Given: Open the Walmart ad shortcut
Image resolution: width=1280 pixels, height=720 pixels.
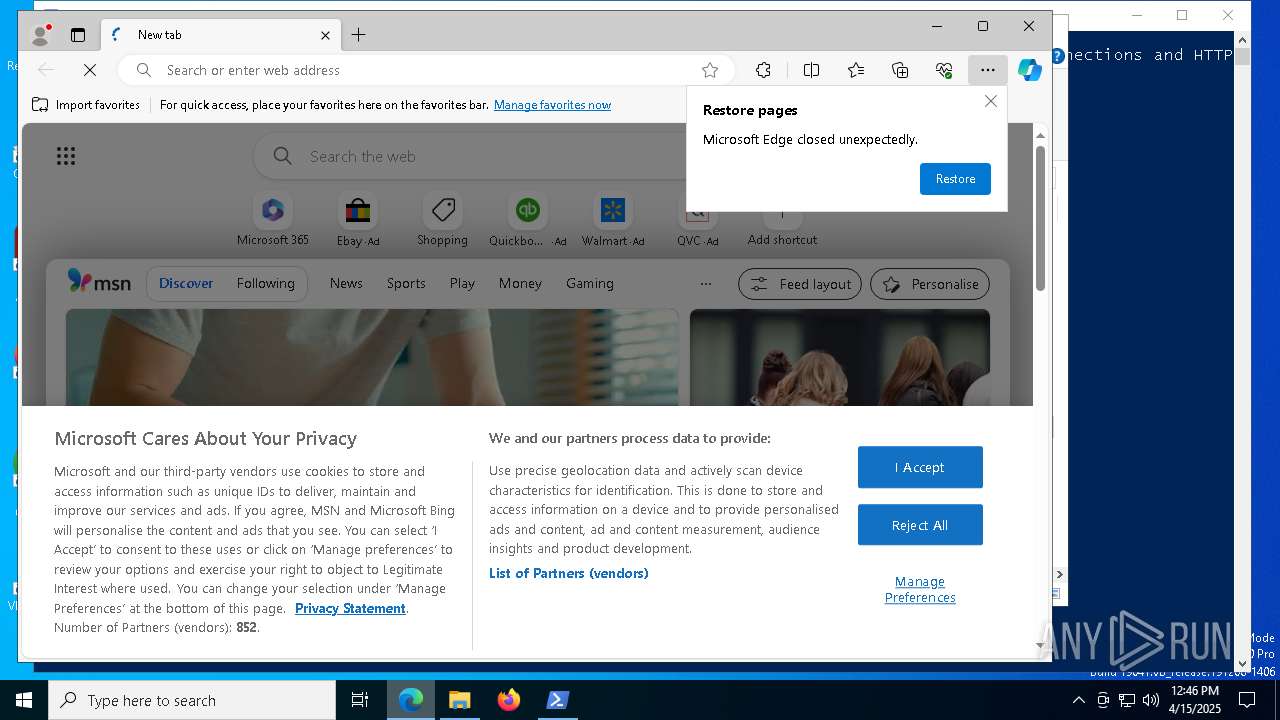Looking at the screenshot, I should pos(613,220).
